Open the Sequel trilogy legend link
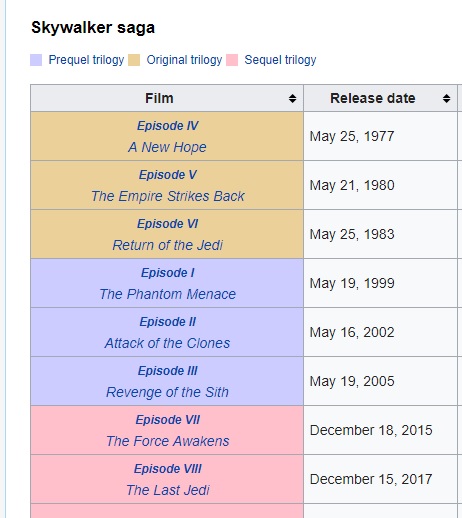 pyautogui.click(x=280, y=60)
